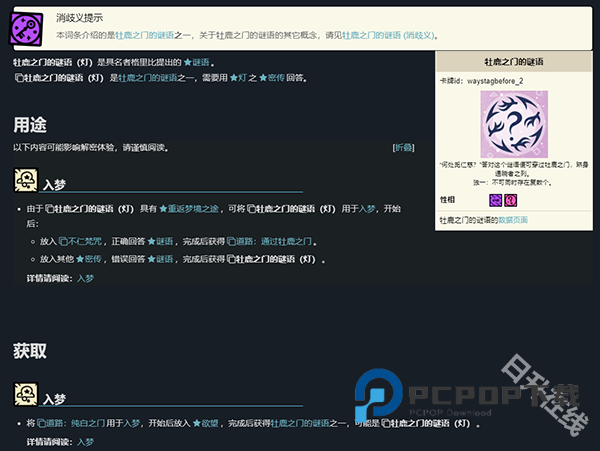Click the 消歧义提示 notice title
The image size is (600, 451).
click(80, 18)
